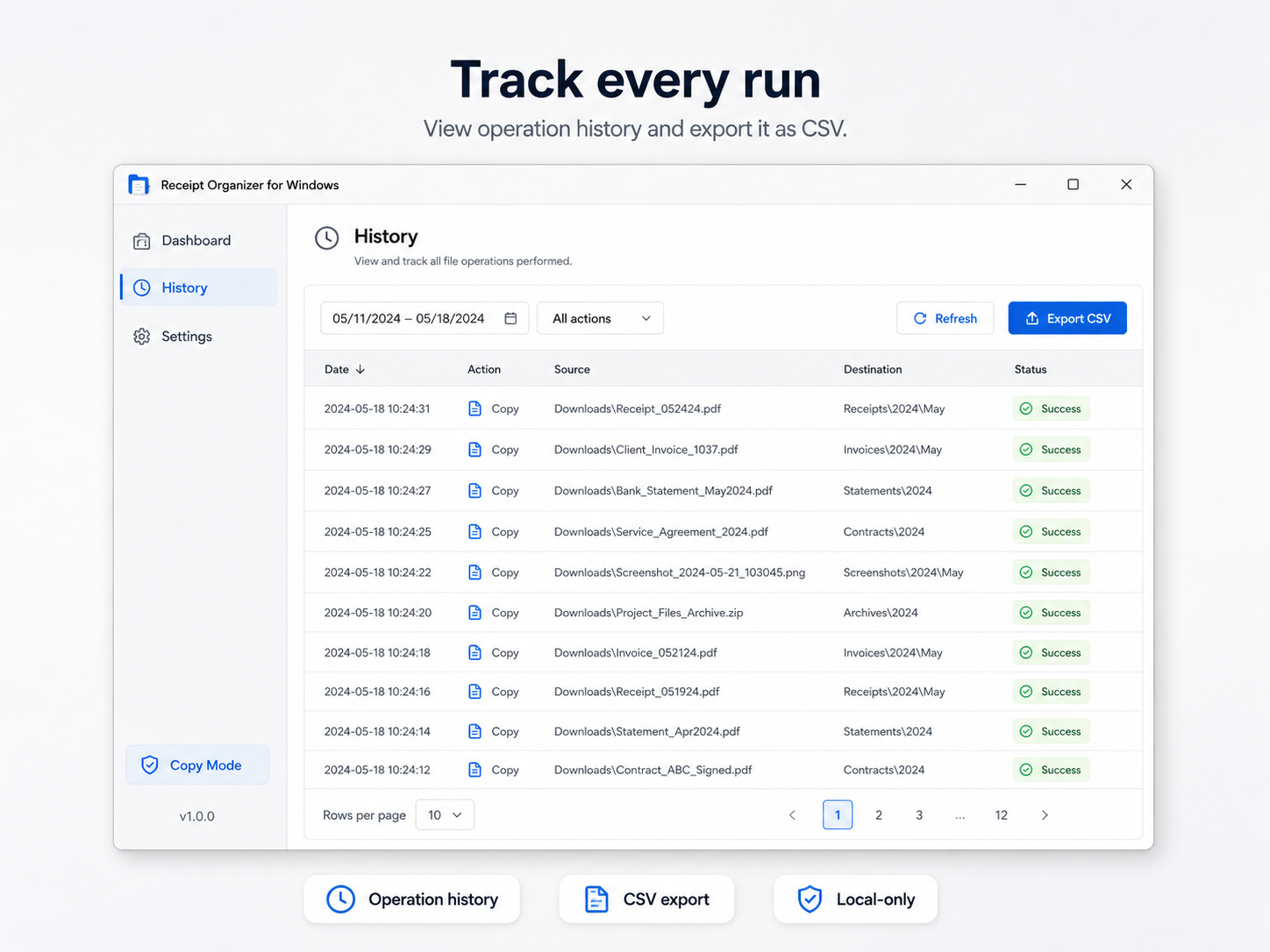
Task: Click Downloads\Statement_Apr2024.pdf source cell
Action: click(647, 731)
